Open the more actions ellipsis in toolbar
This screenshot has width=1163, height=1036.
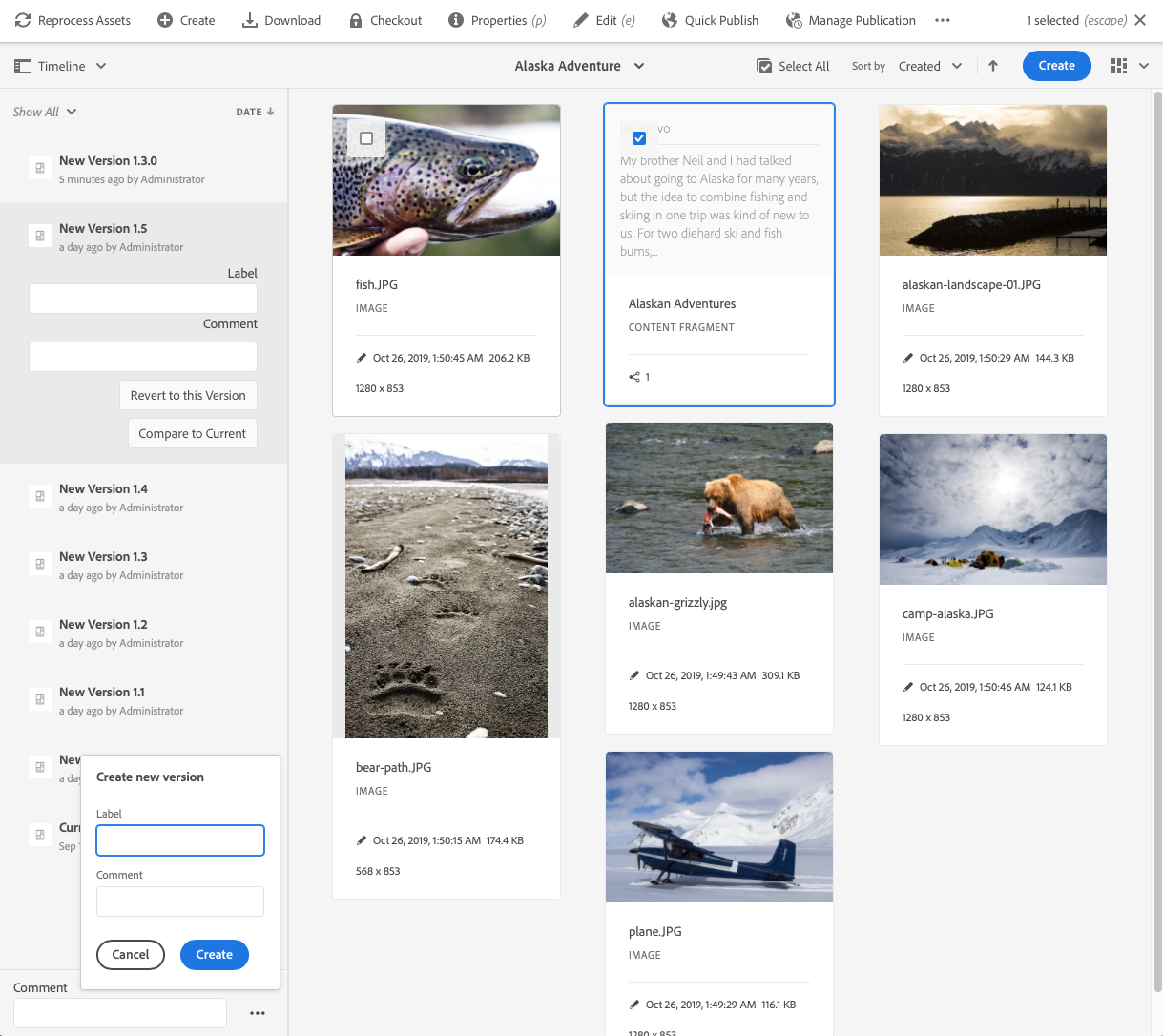pos(943,20)
